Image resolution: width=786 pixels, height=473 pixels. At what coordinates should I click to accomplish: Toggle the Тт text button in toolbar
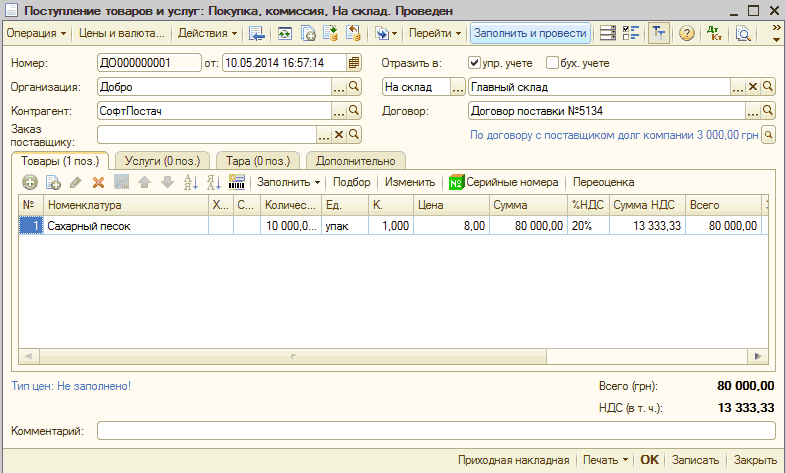click(x=659, y=34)
